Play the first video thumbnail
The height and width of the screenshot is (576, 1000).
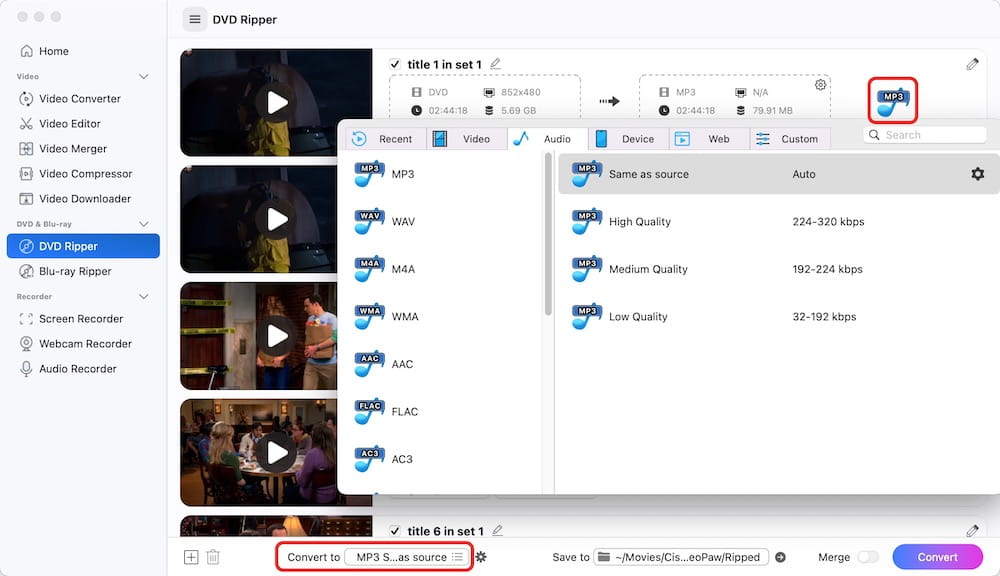[276, 103]
